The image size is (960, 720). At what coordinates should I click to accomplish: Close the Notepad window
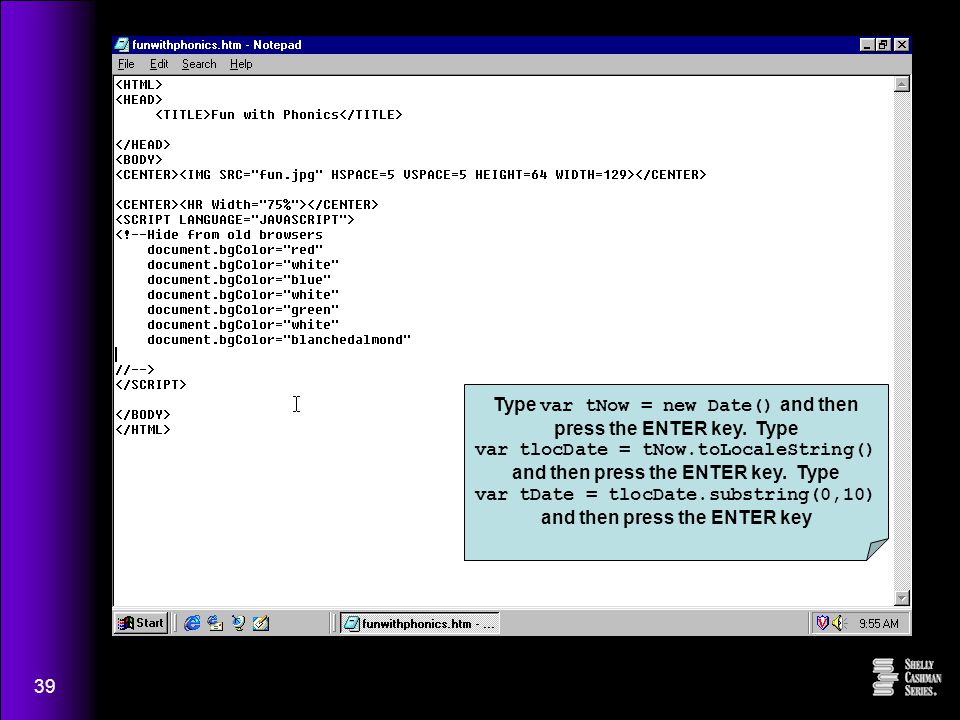pos(901,45)
